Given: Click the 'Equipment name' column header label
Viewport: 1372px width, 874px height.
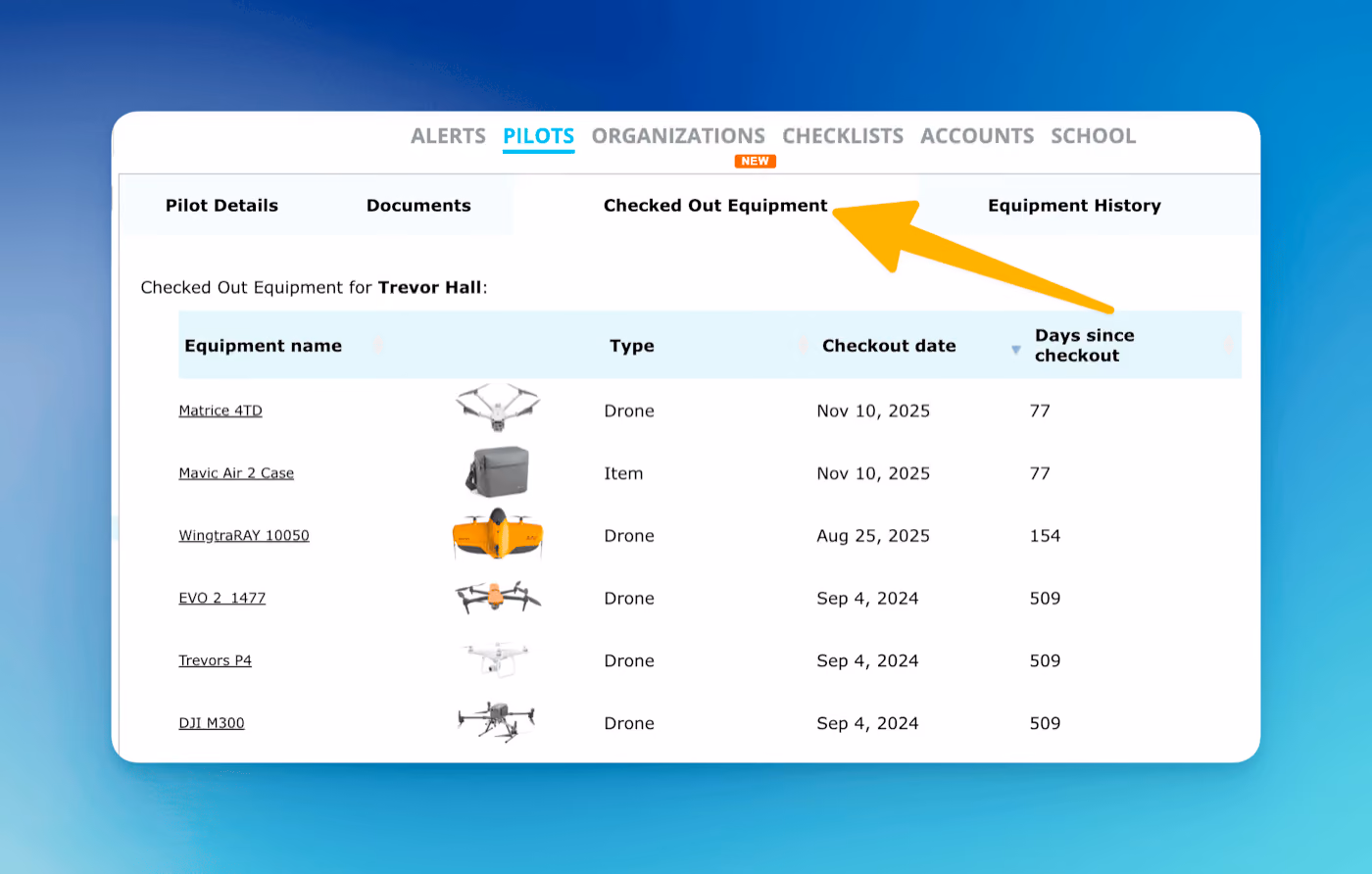Looking at the screenshot, I should click(263, 346).
